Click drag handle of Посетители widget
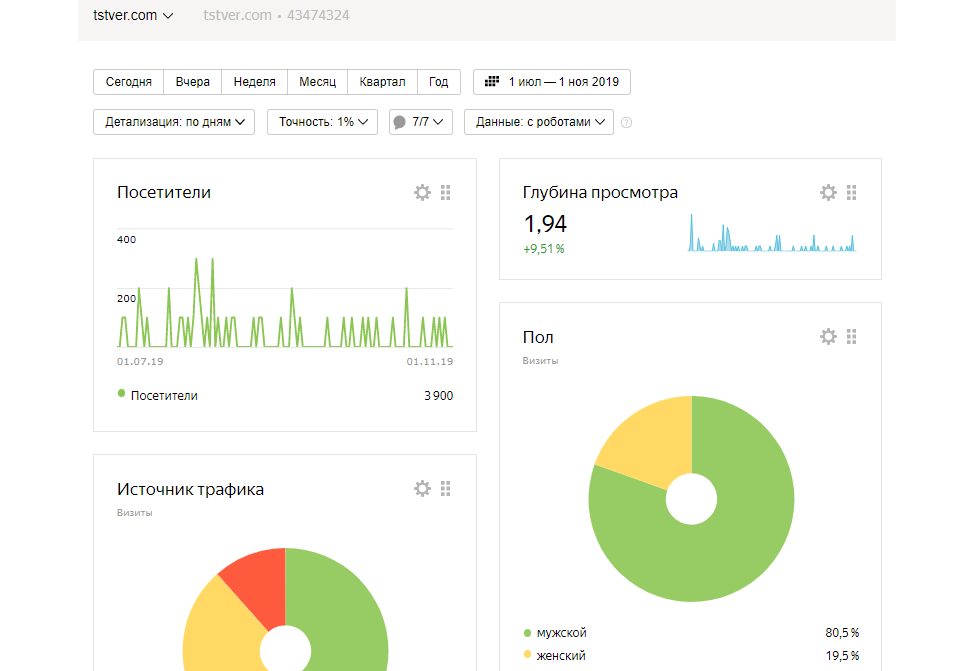This screenshot has width=964, height=671. coord(446,193)
